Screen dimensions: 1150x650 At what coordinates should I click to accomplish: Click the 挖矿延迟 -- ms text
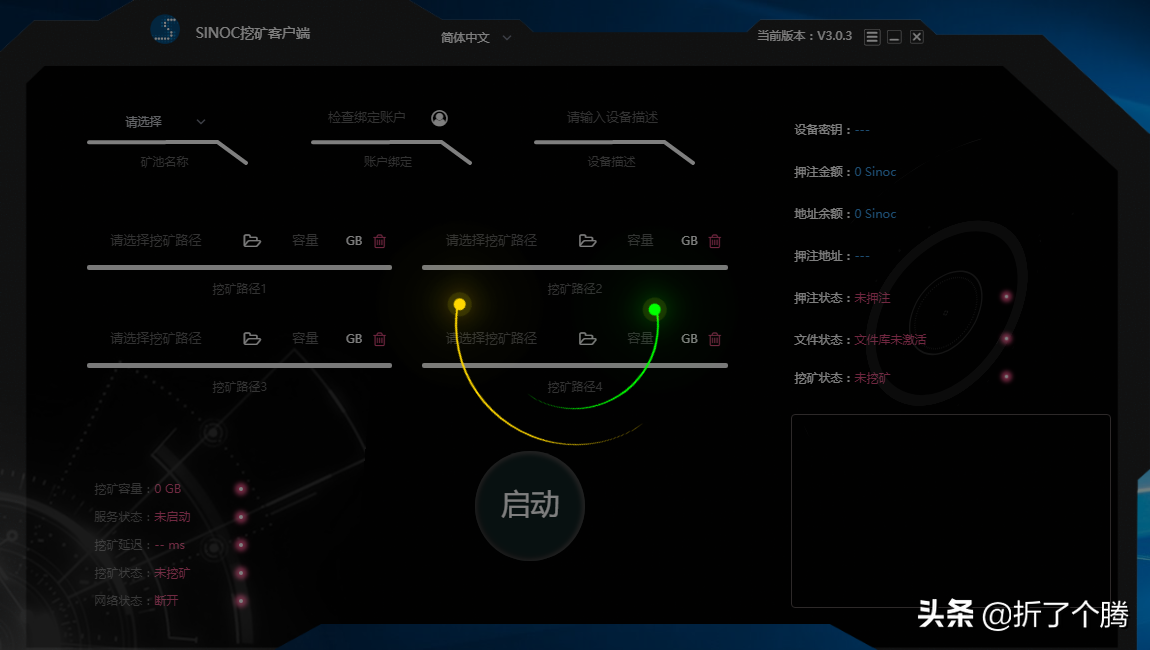(x=139, y=545)
